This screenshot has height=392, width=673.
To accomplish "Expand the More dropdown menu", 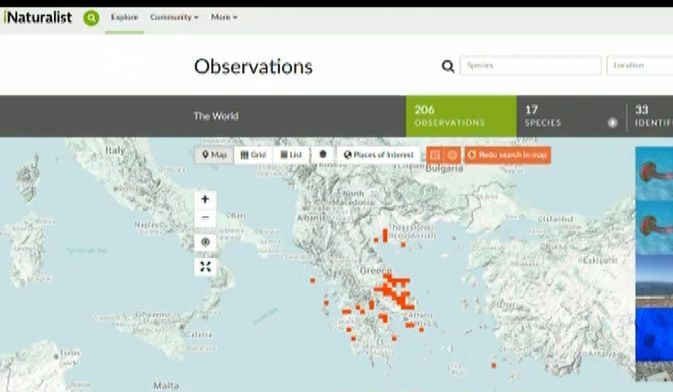I will coord(224,17).
